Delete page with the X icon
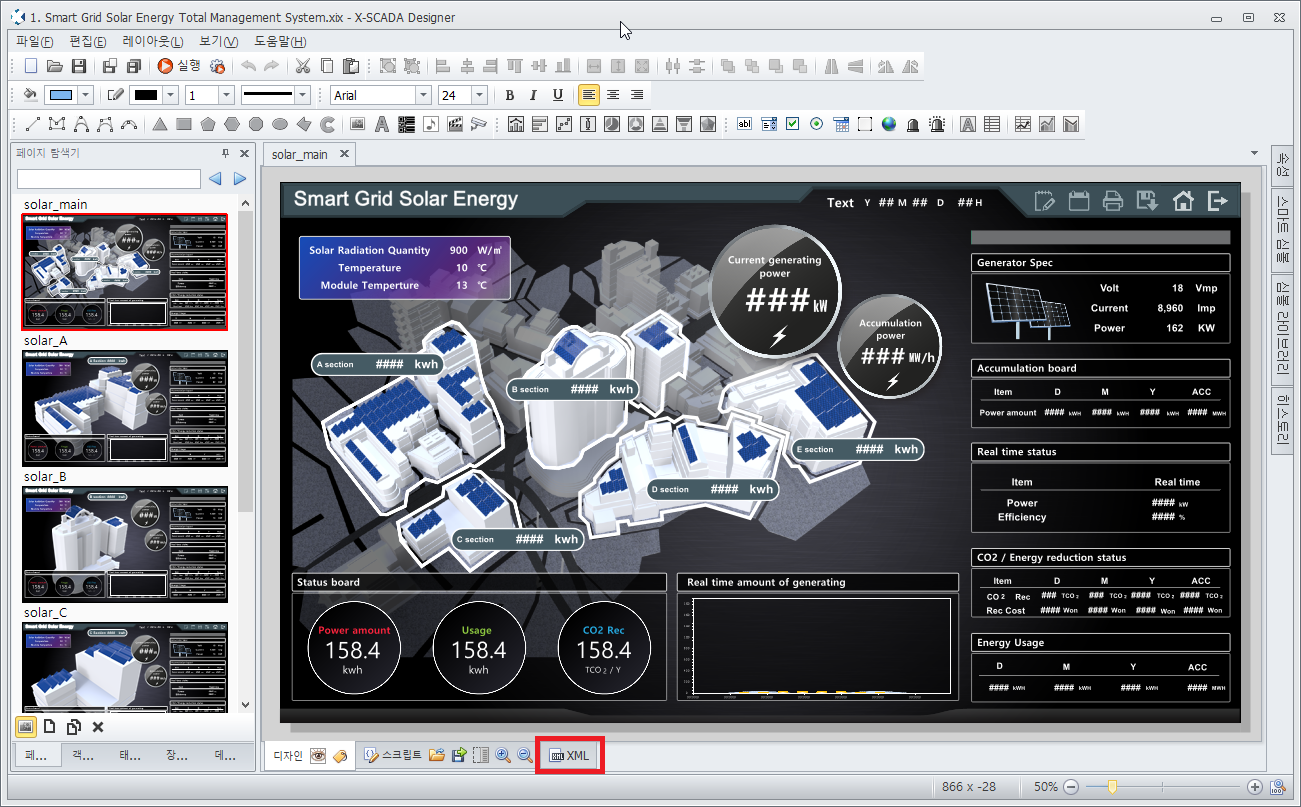This screenshot has height=807, width=1301. click(x=98, y=727)
